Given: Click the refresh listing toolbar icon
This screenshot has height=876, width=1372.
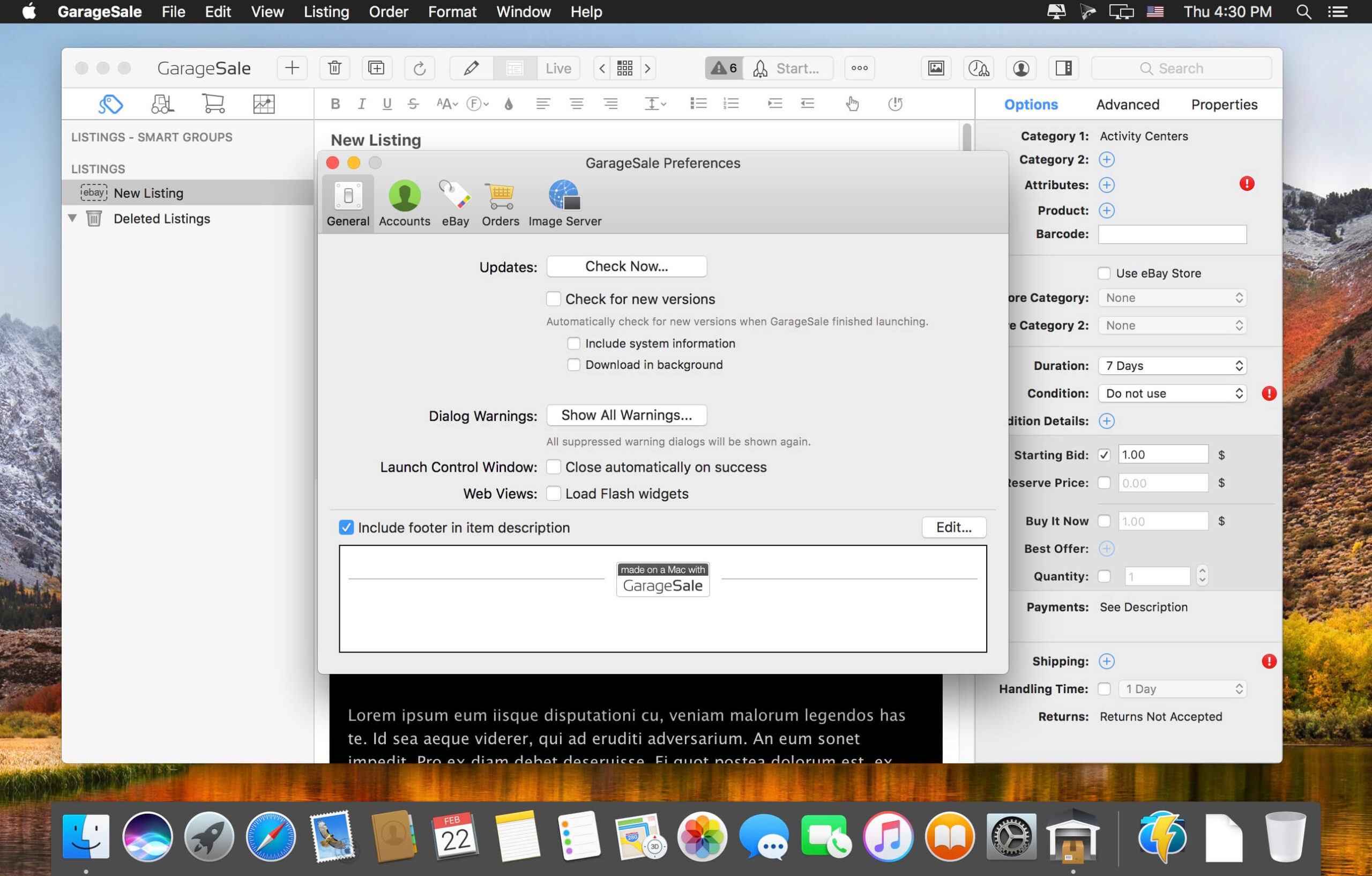Looking at the screenshot, I should [x=419, y=69].
